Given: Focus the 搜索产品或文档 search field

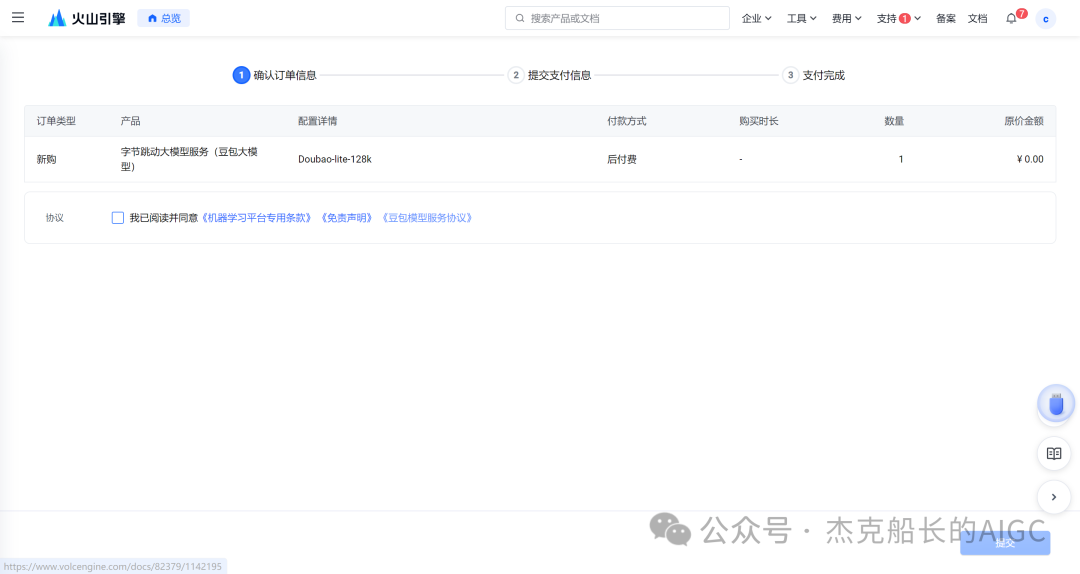Looking at the screenshot, I should [x=617, y=19].
